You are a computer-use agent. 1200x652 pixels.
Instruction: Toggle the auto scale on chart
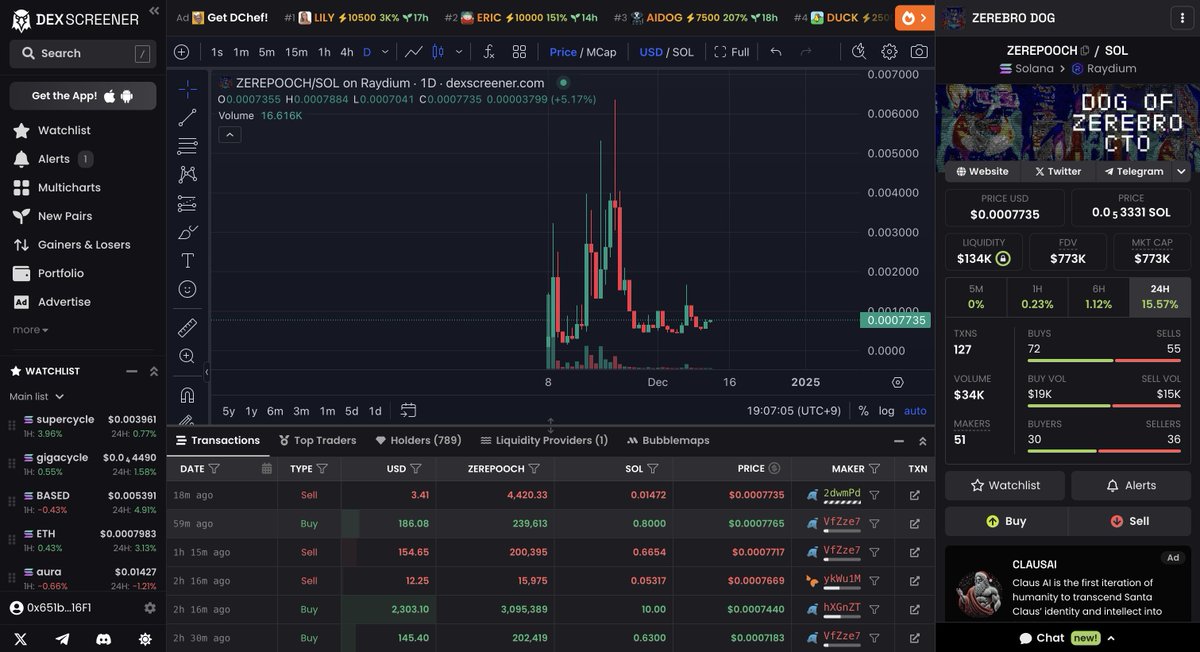point(915,411)
